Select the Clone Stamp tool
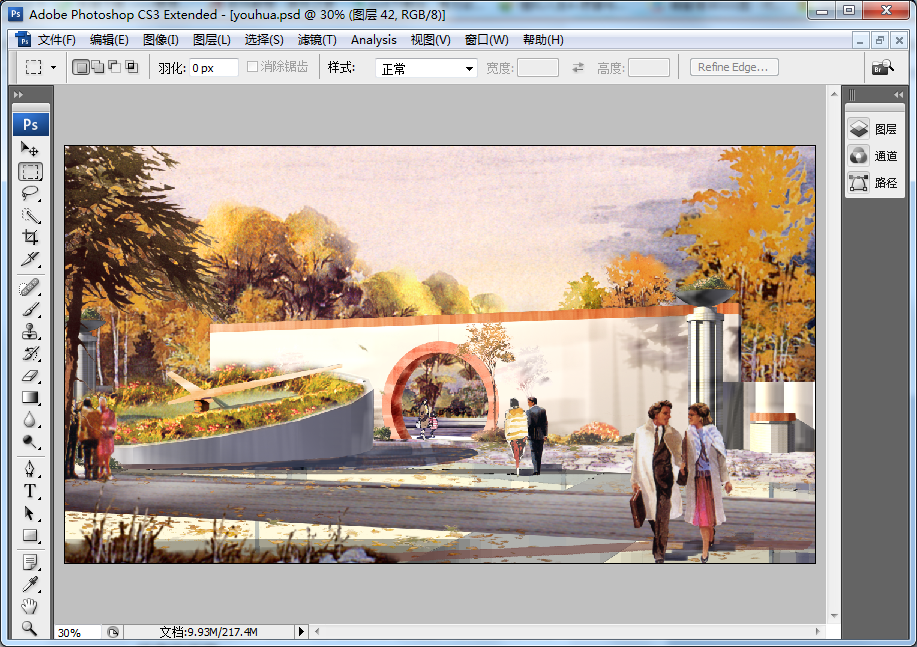The image size is (917, 647). coord(30,332)
